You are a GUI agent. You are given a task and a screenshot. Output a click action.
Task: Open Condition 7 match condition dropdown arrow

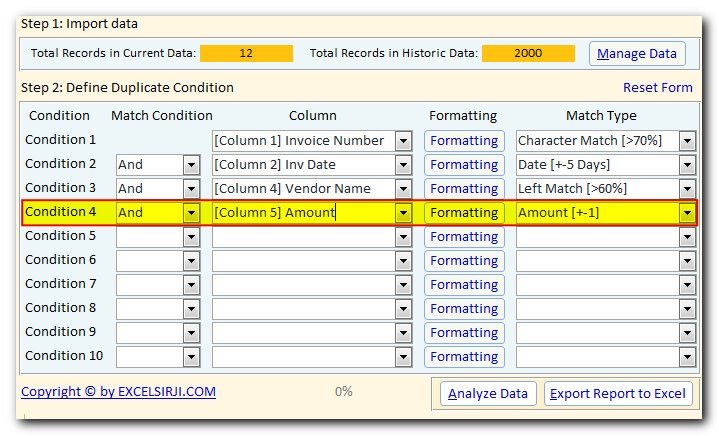(x=192, y=285)
